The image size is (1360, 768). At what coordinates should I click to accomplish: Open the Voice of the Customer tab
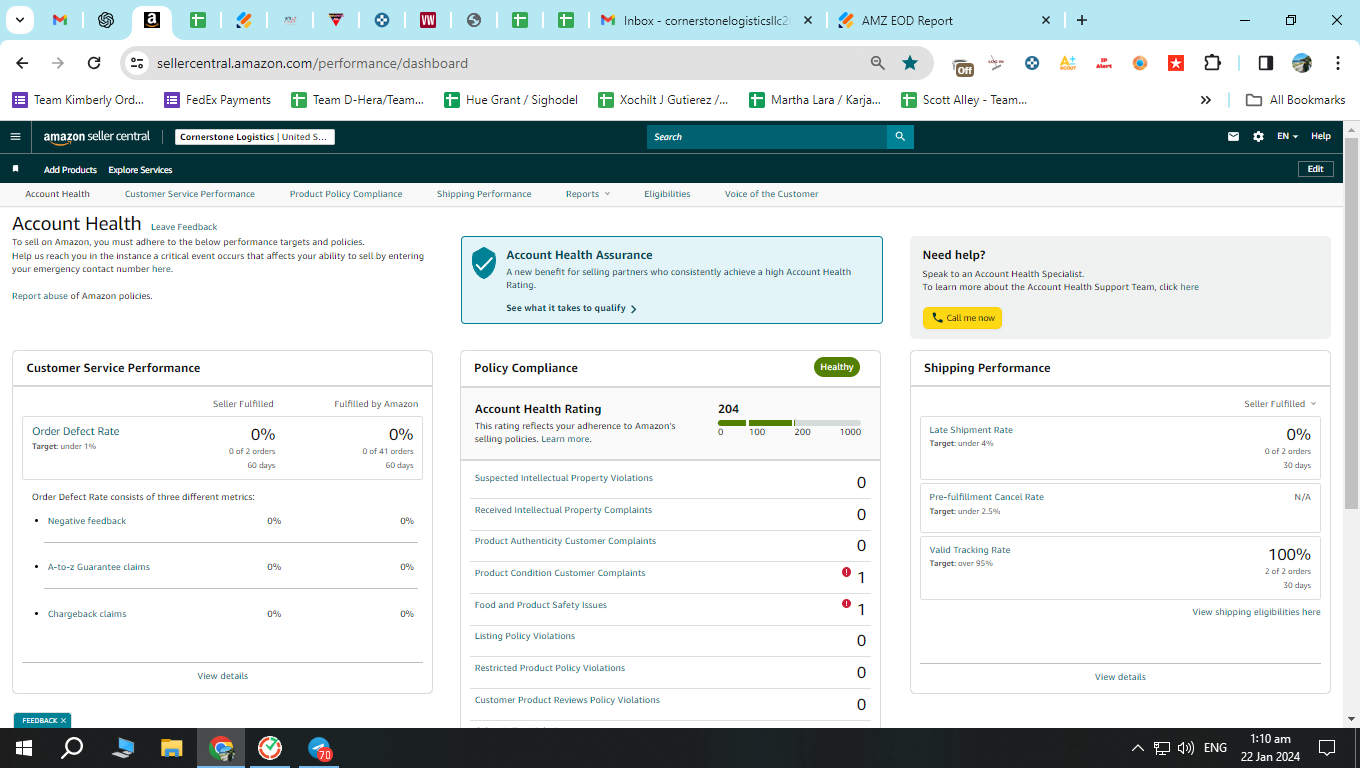[772, 194]
